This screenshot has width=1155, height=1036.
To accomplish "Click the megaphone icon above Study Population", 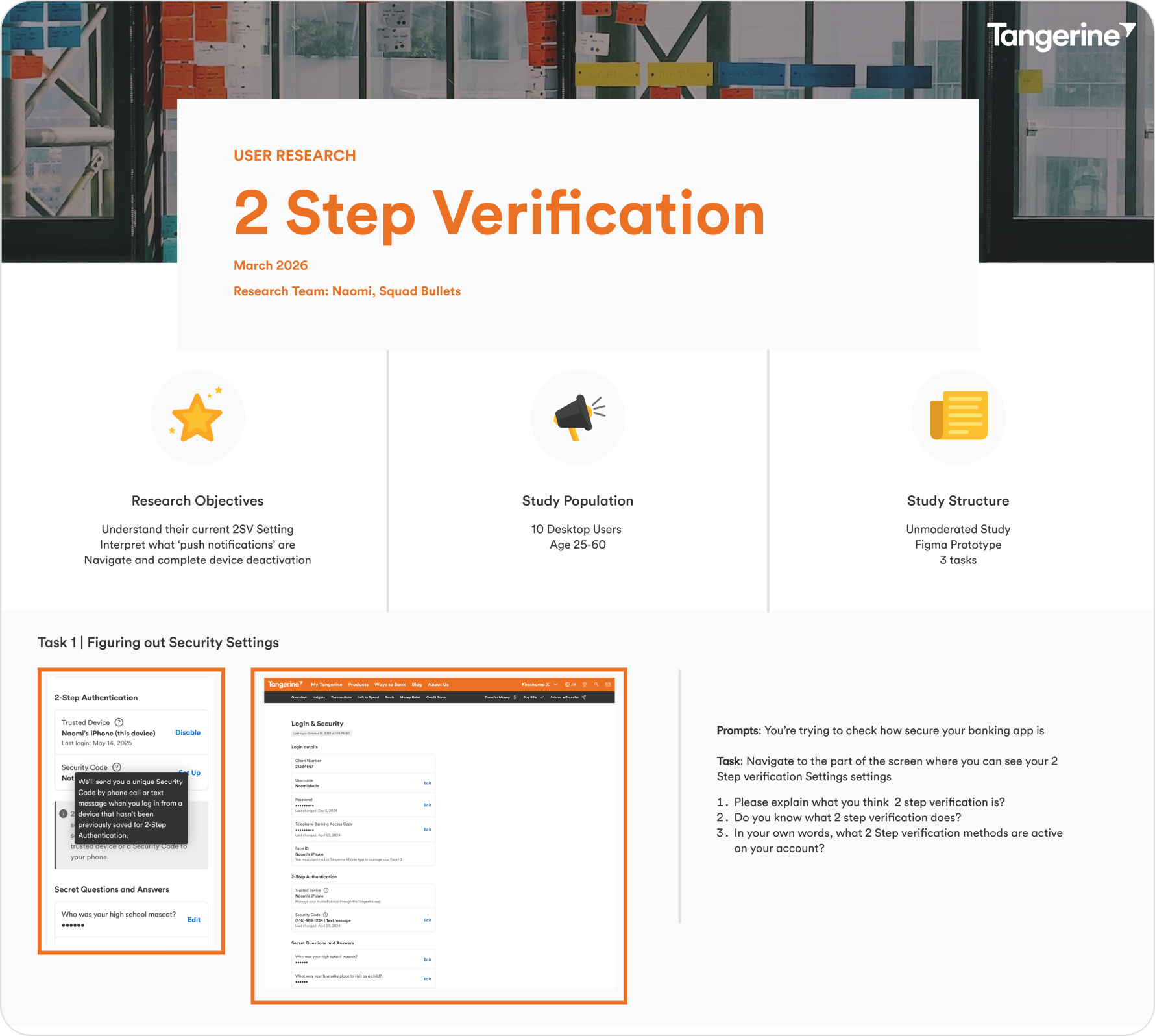I will click(579, 417).
